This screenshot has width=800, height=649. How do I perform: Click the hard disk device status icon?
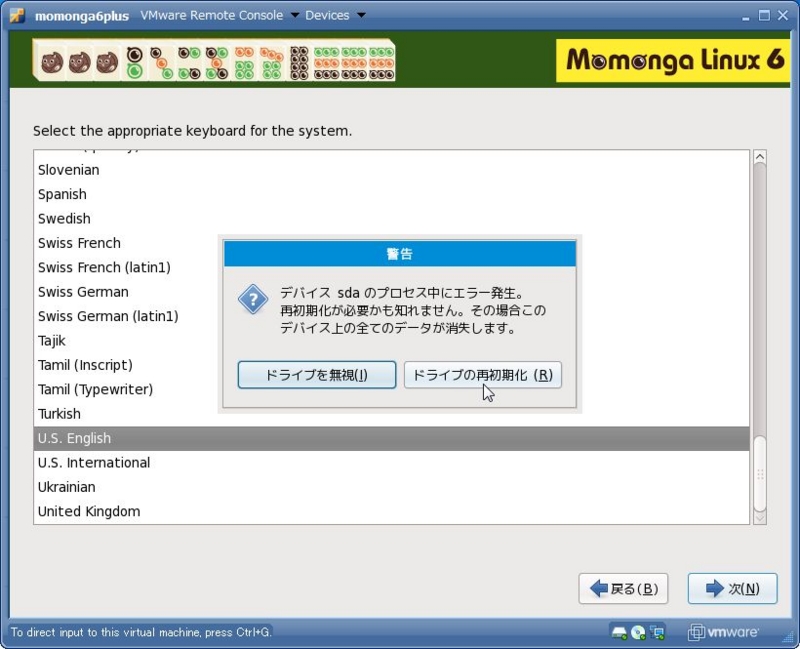point(619,633)
